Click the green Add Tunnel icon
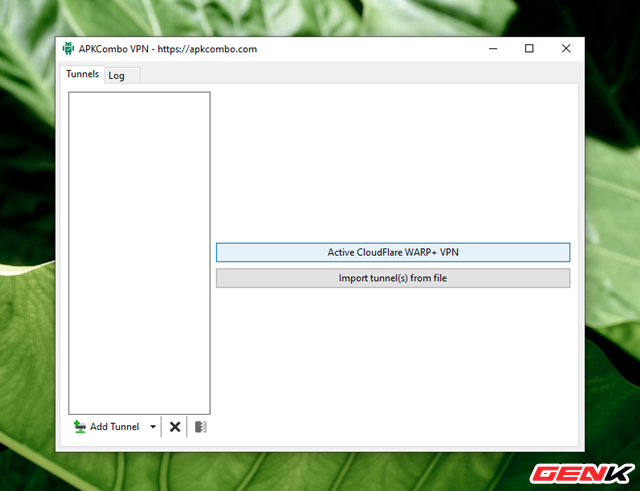Screen dimensions: 640x491 (79, 427)
